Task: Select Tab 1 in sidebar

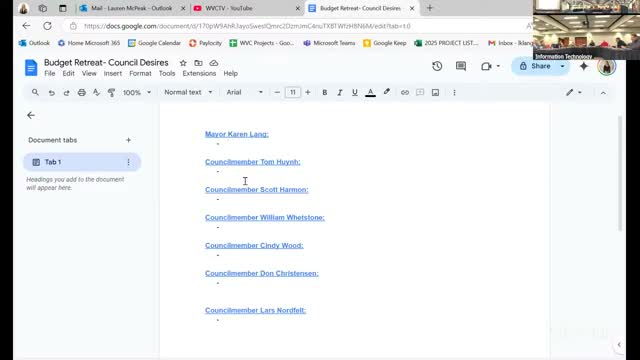Action: pyautogui.click(x=82, y=162)
